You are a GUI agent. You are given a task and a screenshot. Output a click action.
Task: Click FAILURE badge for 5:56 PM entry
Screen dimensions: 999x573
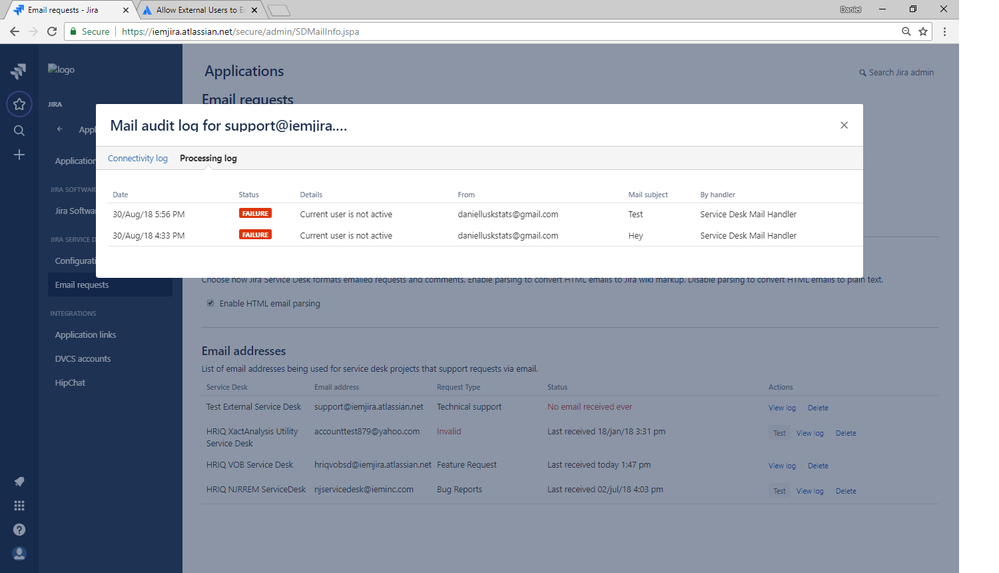(x=255, y=214)
